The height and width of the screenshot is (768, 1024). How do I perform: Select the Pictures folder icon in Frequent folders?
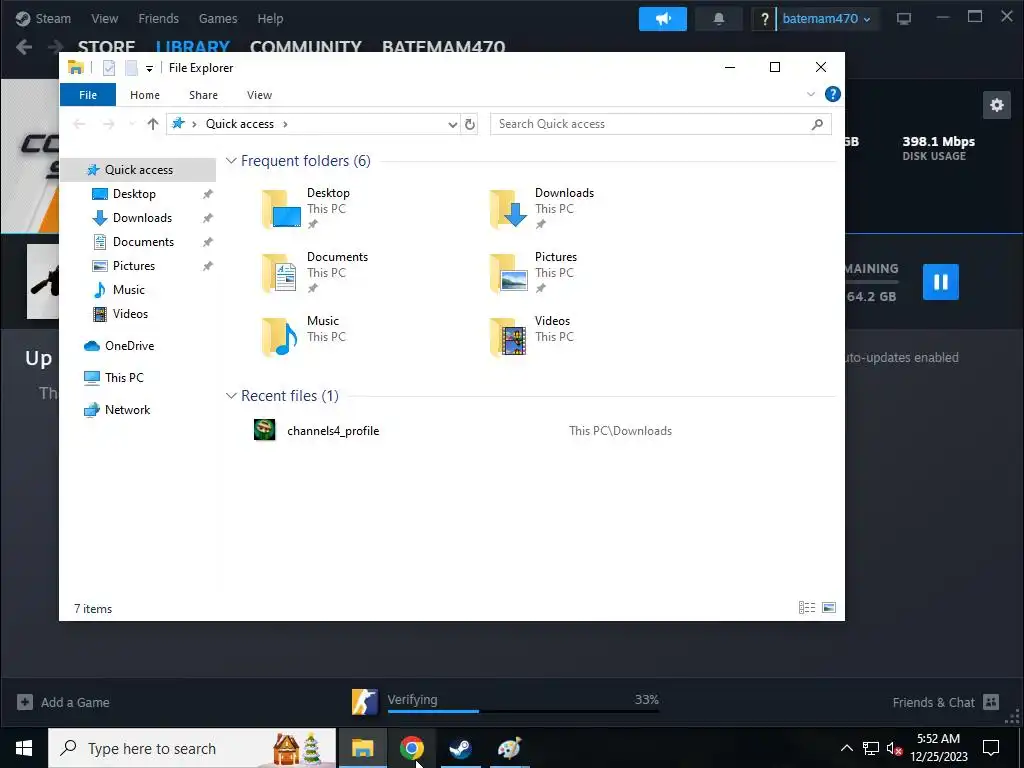[509, 273]
